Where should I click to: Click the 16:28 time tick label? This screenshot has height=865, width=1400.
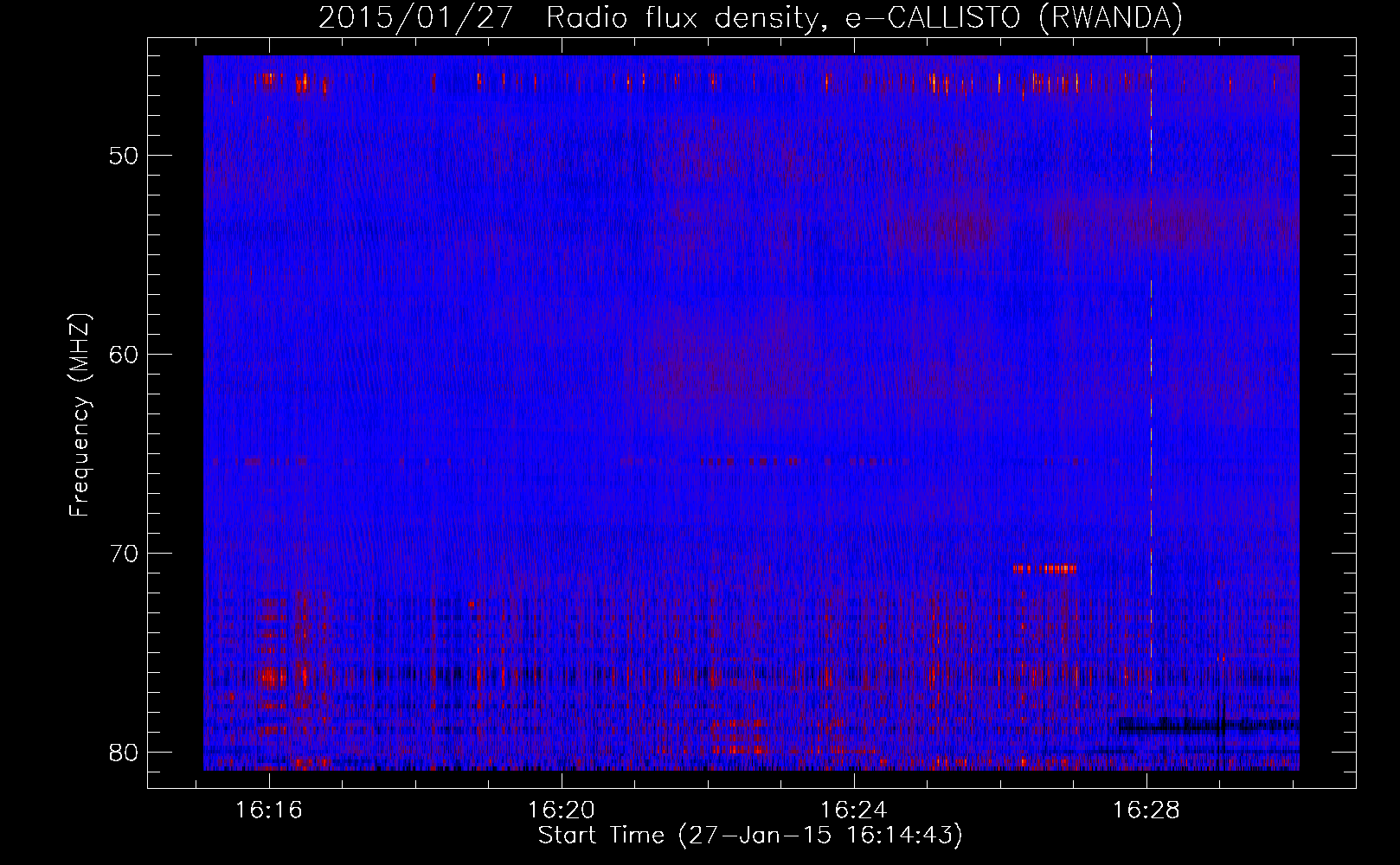click(1146, 811)
